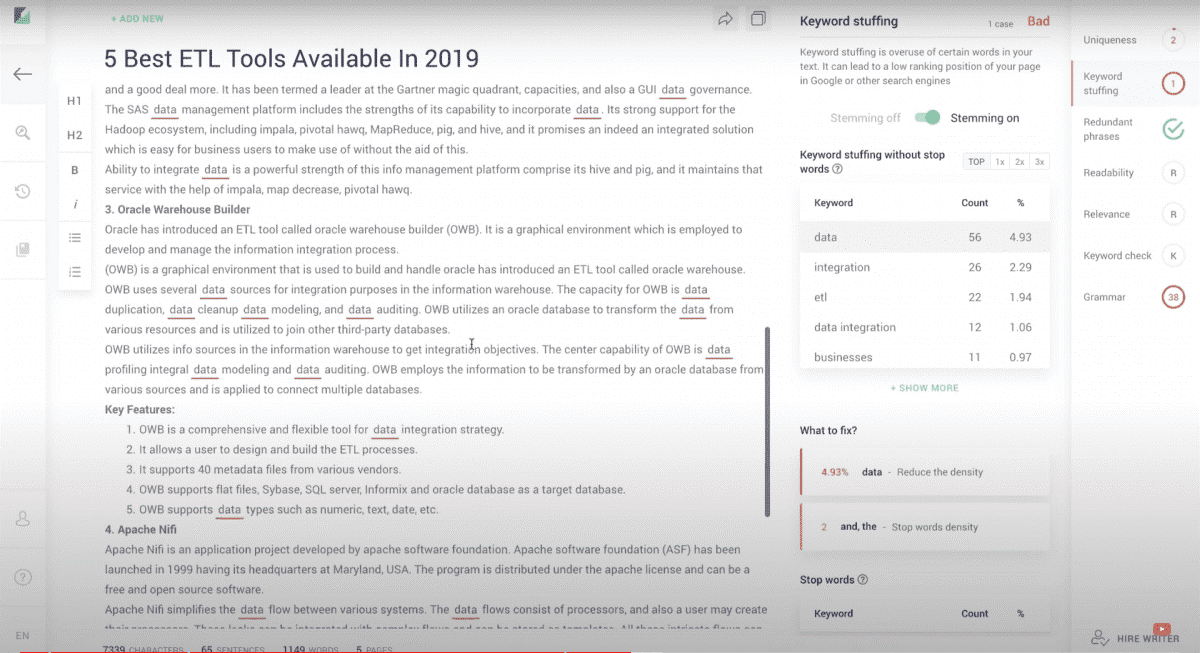Click the Redundant phrases green checkmark icon
The height and width of the screenshot is (653, 1200).
tap(1173, 129)
